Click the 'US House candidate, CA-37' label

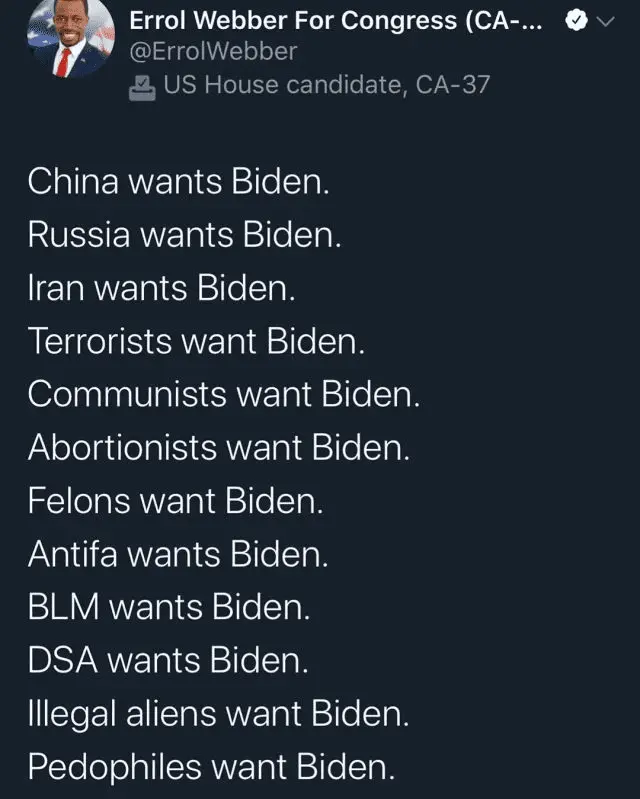point(326,86)
